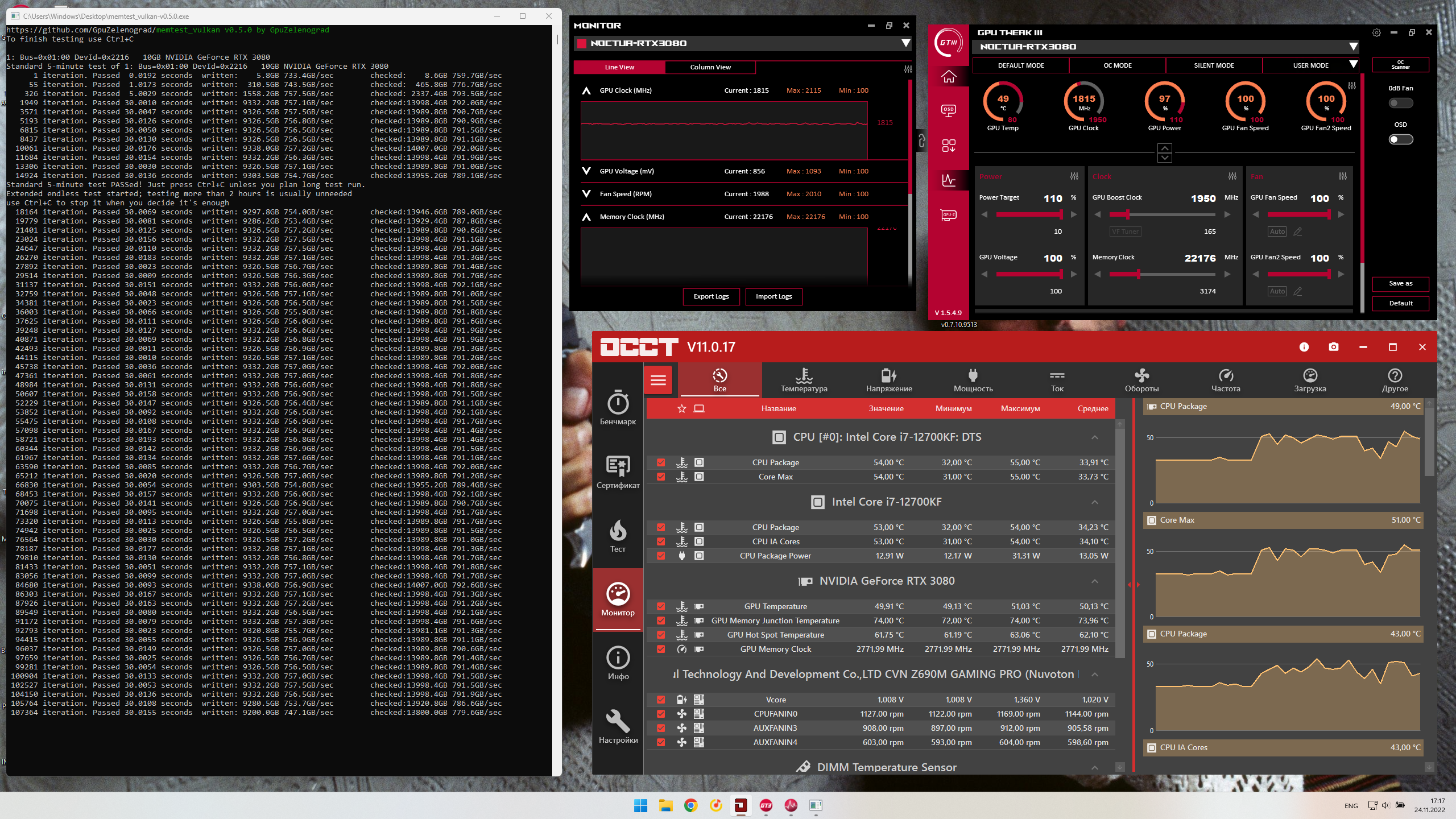Uncheck the GPU Temperature sensor checkbox
Viewport: 1456px width, 819px height.
661,606
